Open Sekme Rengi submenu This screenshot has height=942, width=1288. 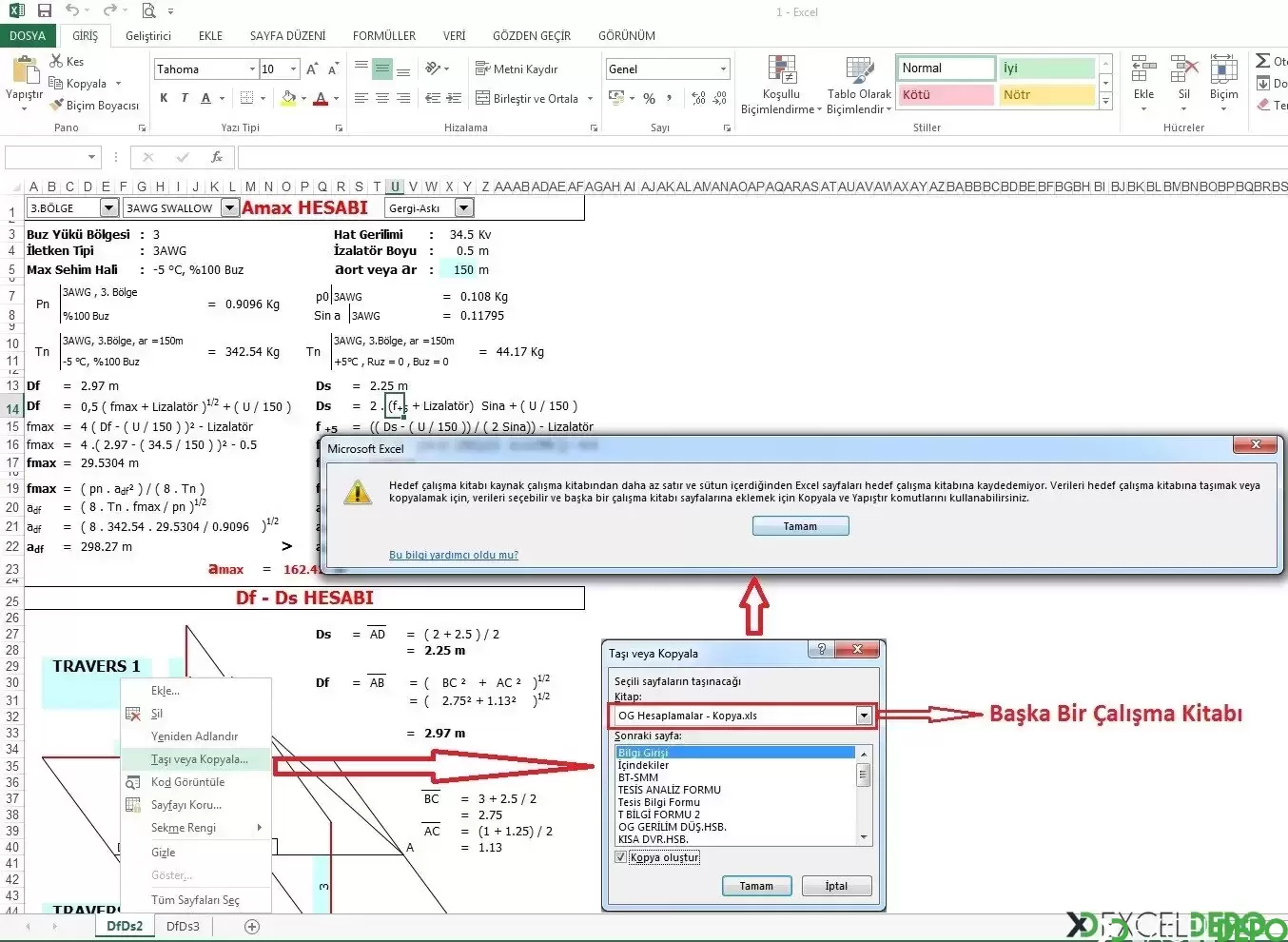[197, 828]
